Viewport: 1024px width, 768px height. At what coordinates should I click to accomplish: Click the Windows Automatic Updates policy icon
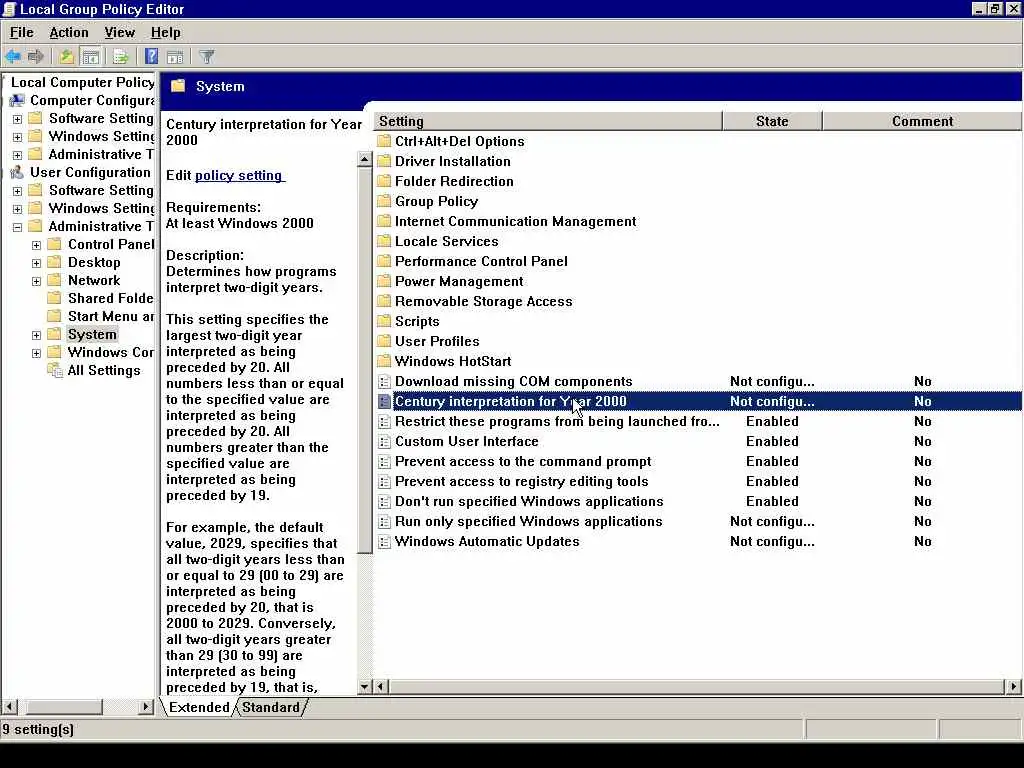385,541
